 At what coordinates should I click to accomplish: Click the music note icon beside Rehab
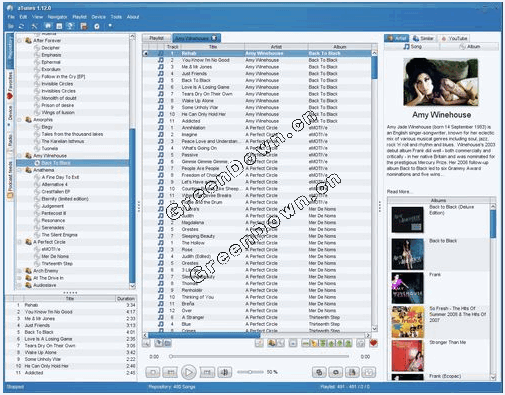pos(161,53)
